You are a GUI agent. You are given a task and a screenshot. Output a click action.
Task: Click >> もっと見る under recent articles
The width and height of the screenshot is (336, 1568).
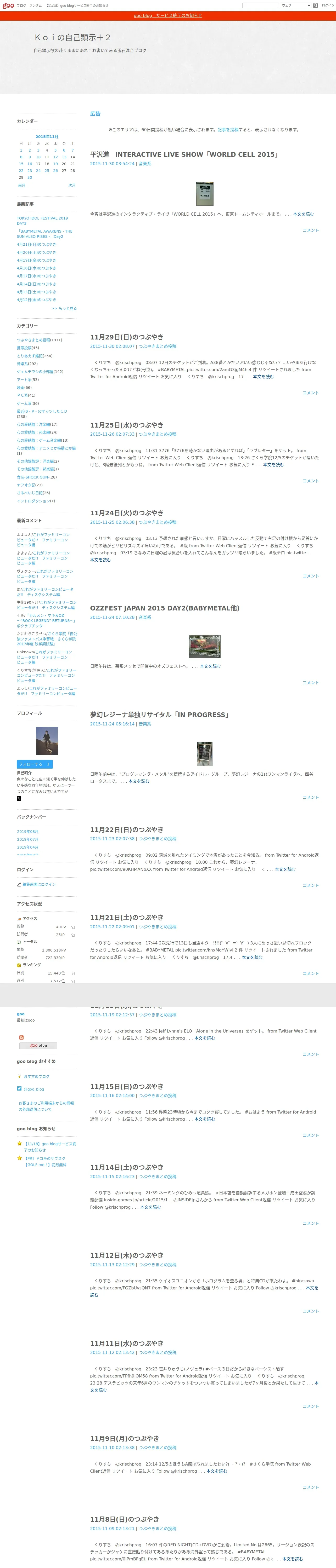[64, 309]
